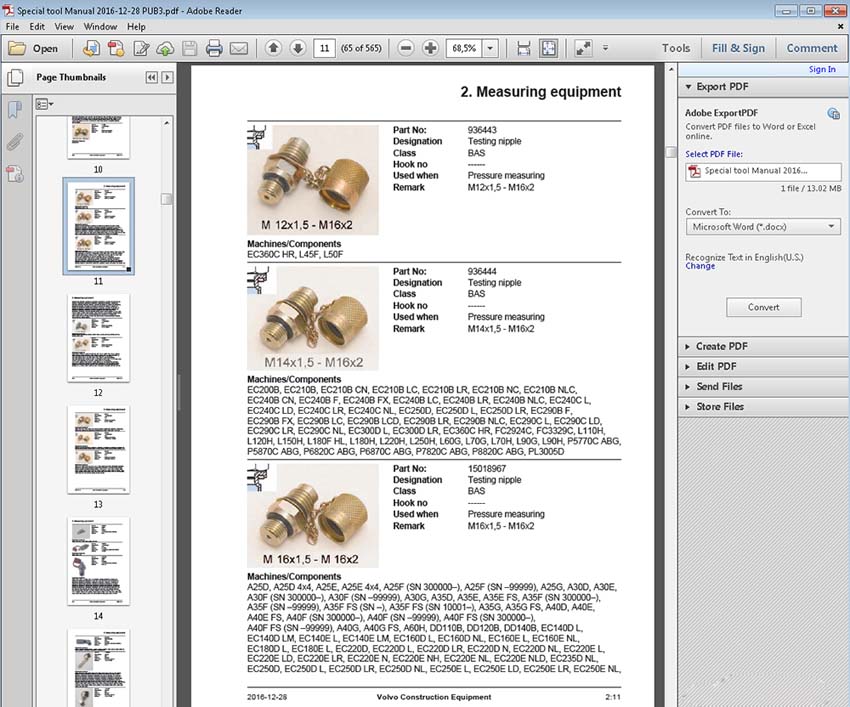Screen dimensions: 850x707
Task: Print the document using printer icon
Action: coord(214,49)
